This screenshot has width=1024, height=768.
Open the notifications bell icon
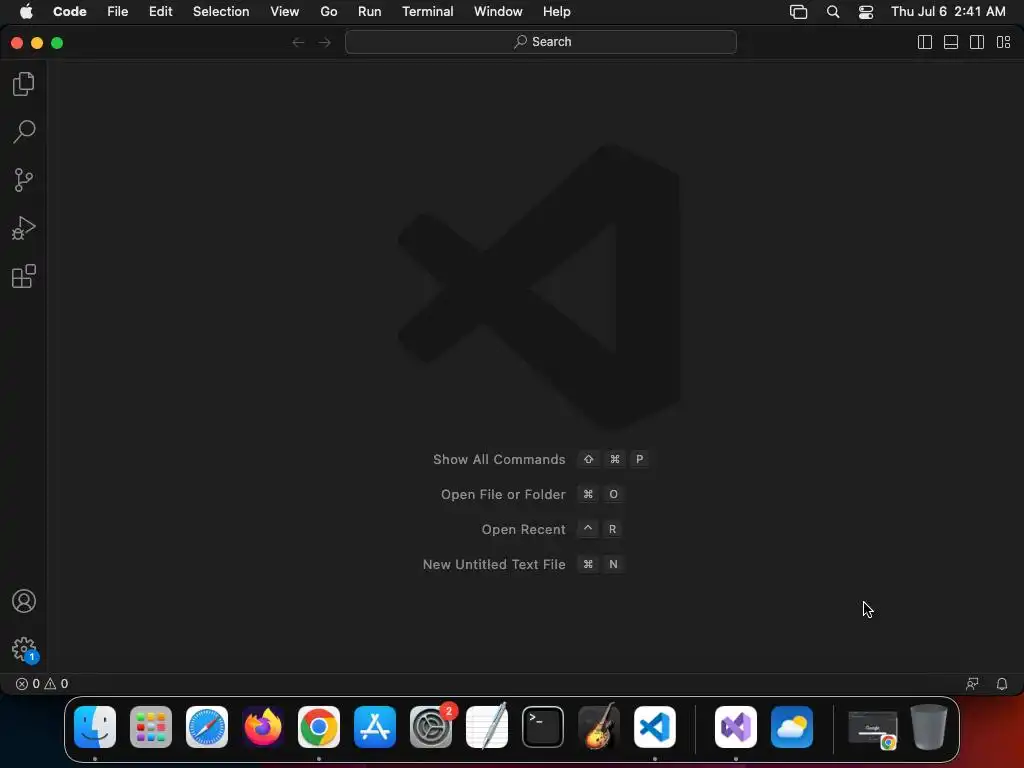pos(1002,684)
